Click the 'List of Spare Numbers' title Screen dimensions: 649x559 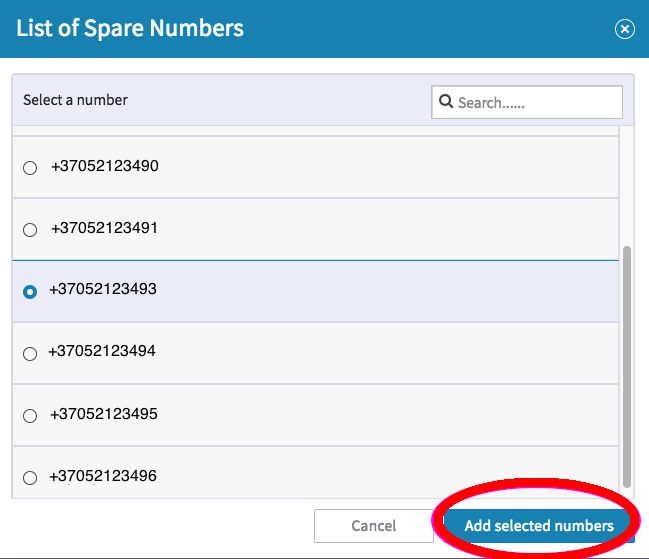coord(130,28)
